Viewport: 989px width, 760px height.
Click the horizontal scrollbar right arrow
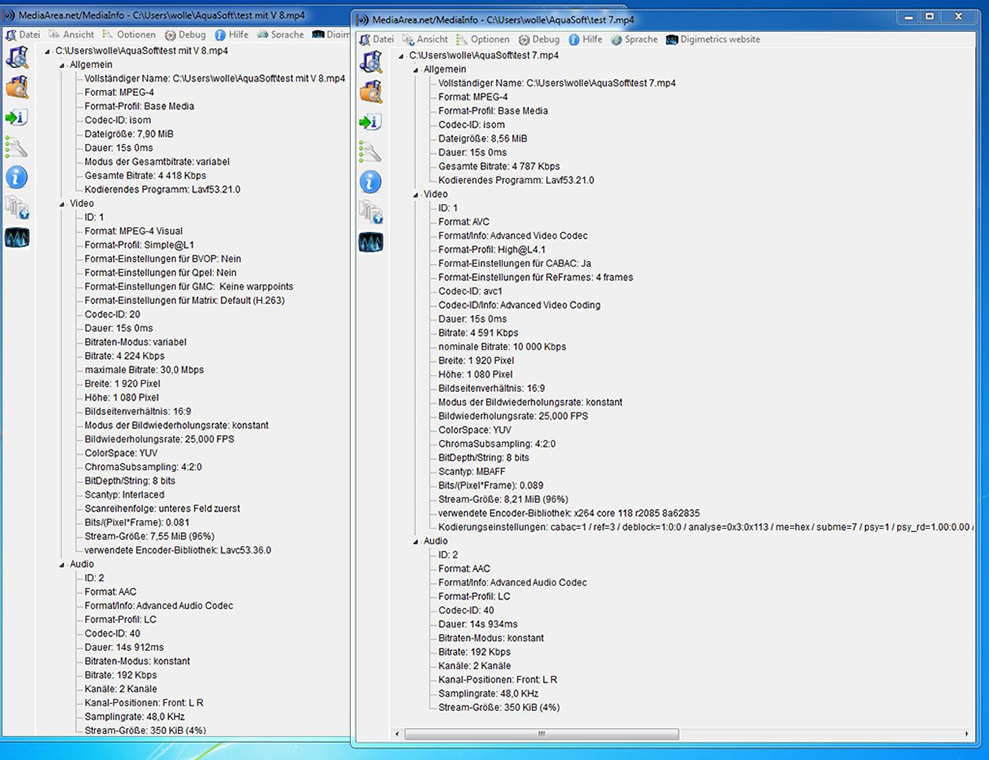pos(965,735)
